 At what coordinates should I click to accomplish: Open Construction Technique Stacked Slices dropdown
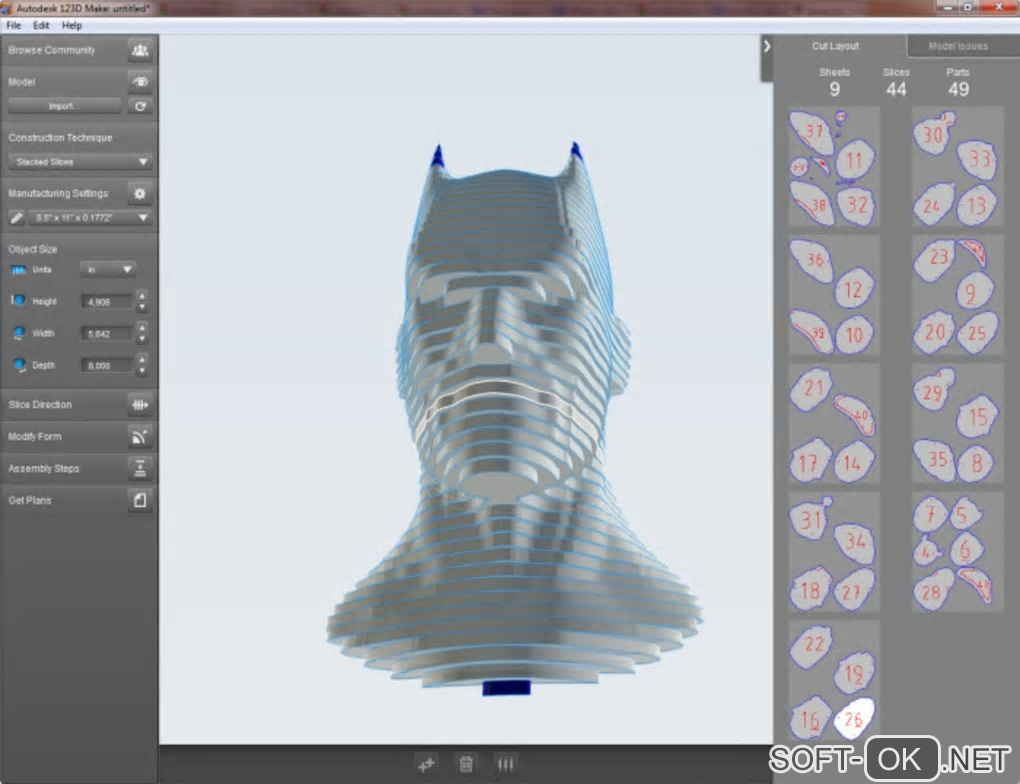[81, 161]
